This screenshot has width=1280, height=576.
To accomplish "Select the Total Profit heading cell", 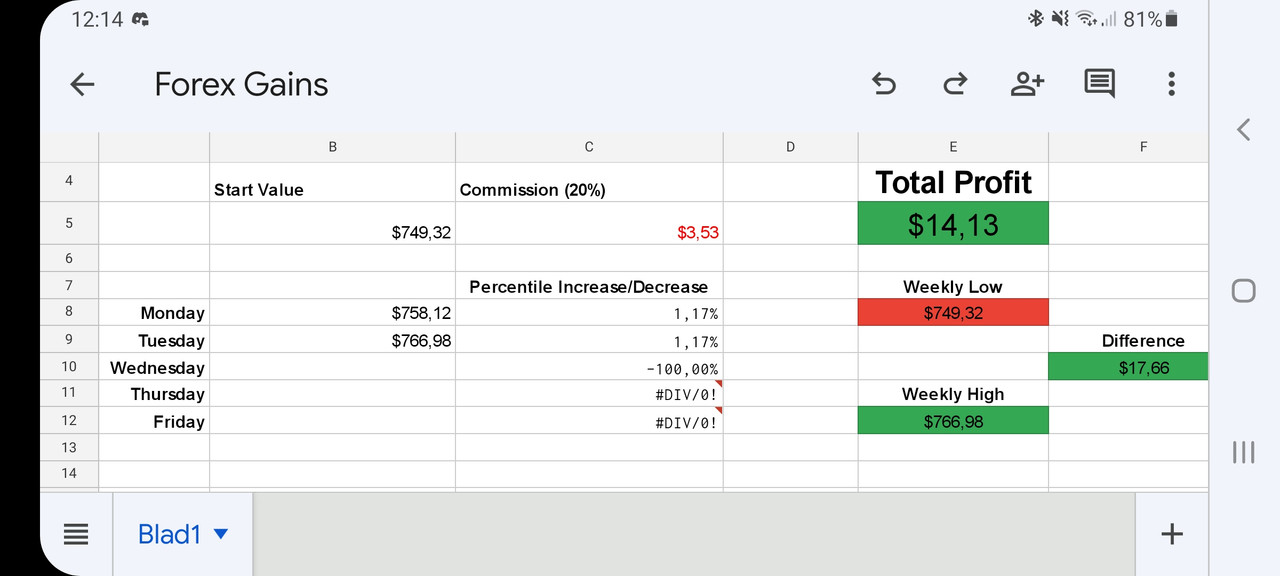I will (953, 182).
